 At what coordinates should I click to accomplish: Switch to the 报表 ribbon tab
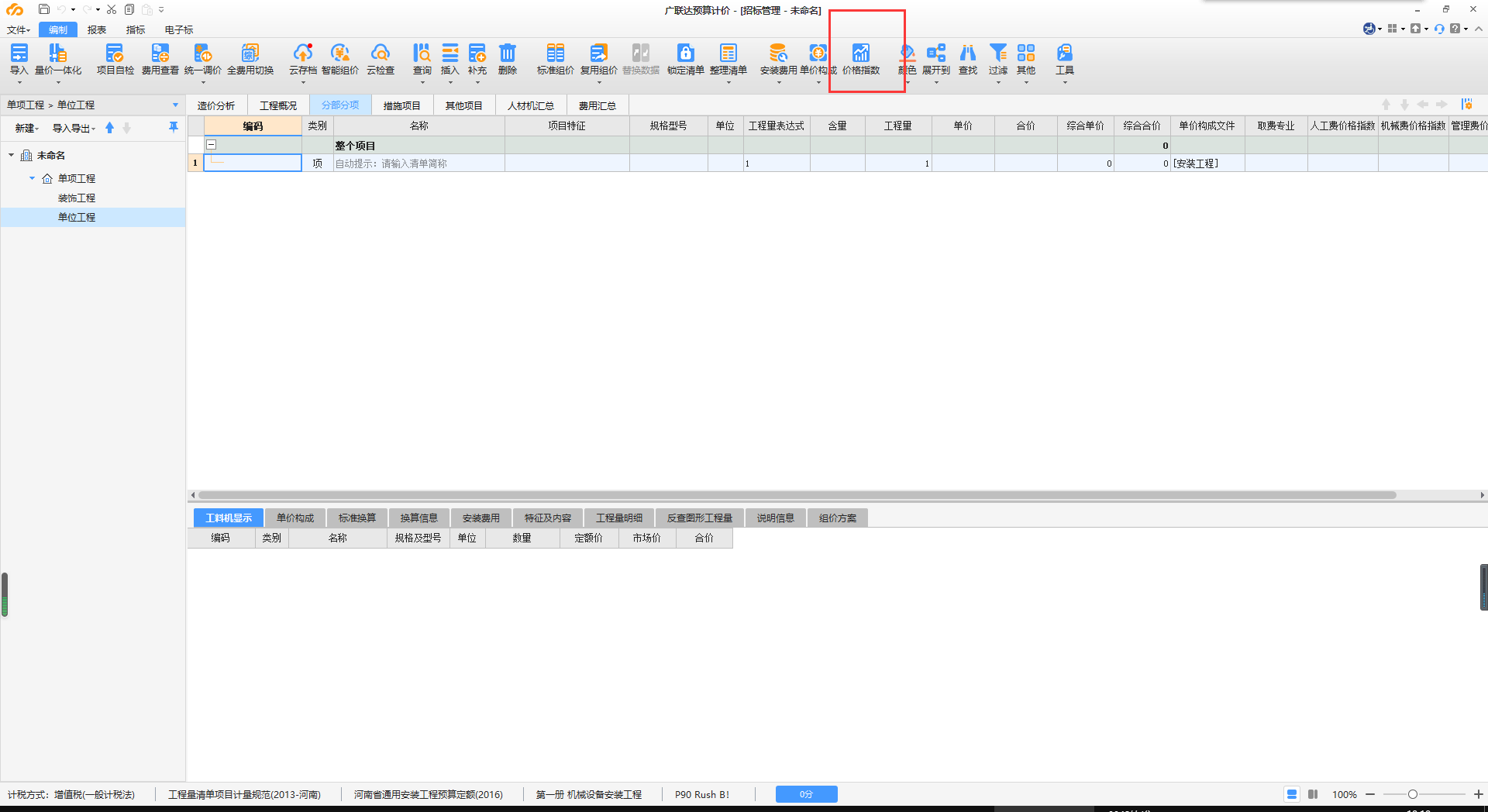tap(97, 29)
